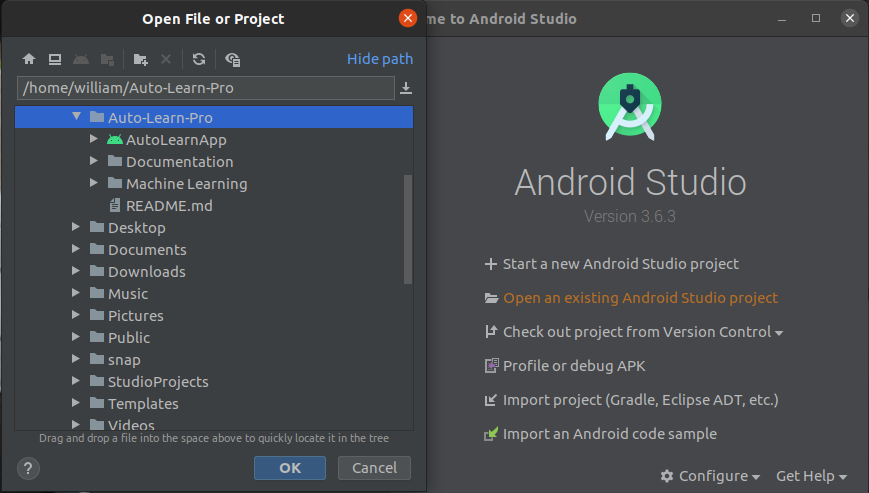This screenshot has height=493, width=869.
Task: Click the version control checkout icon
Action: (491, 331)
